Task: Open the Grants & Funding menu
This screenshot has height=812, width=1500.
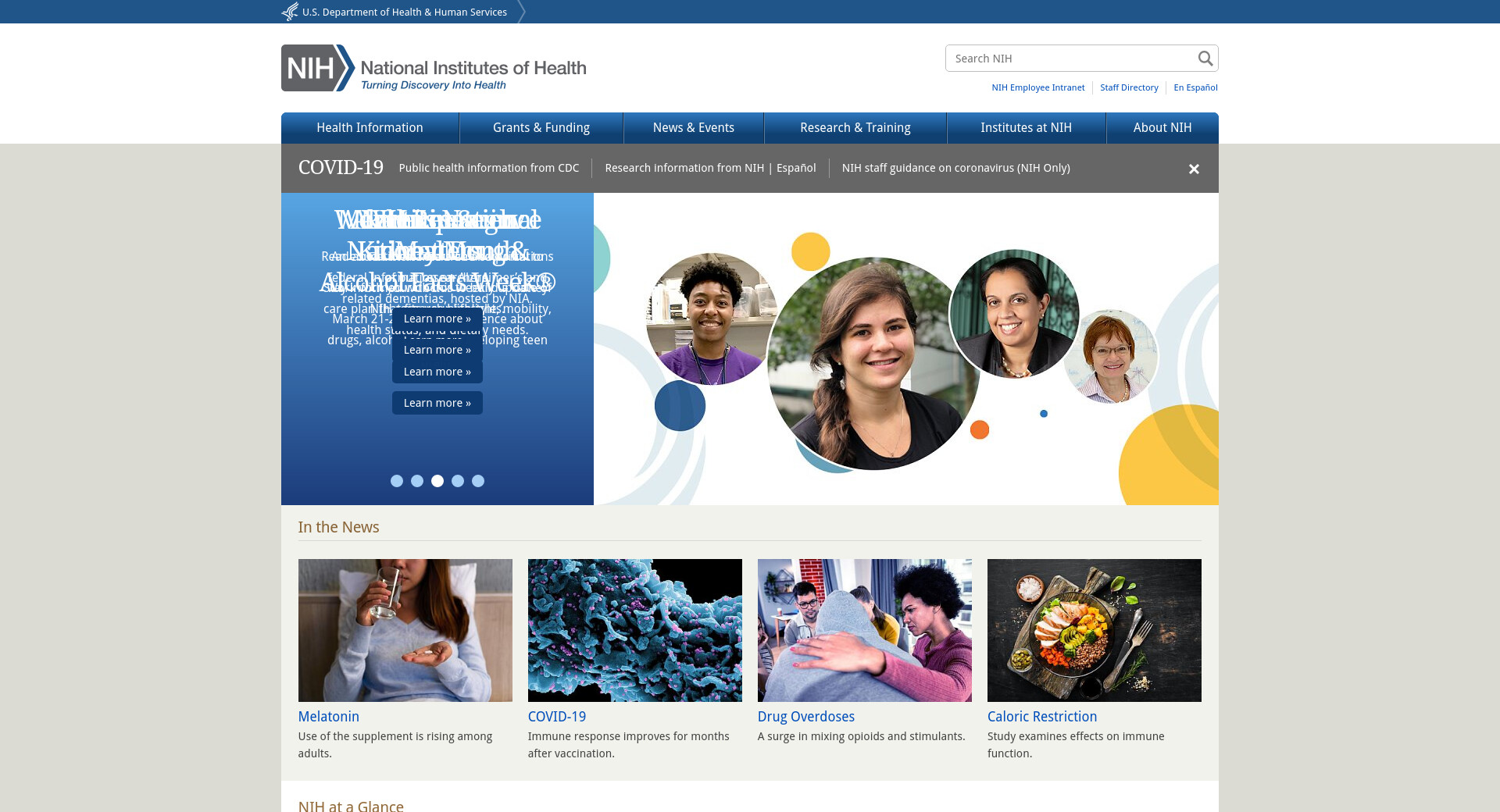Action: (541, 128)
